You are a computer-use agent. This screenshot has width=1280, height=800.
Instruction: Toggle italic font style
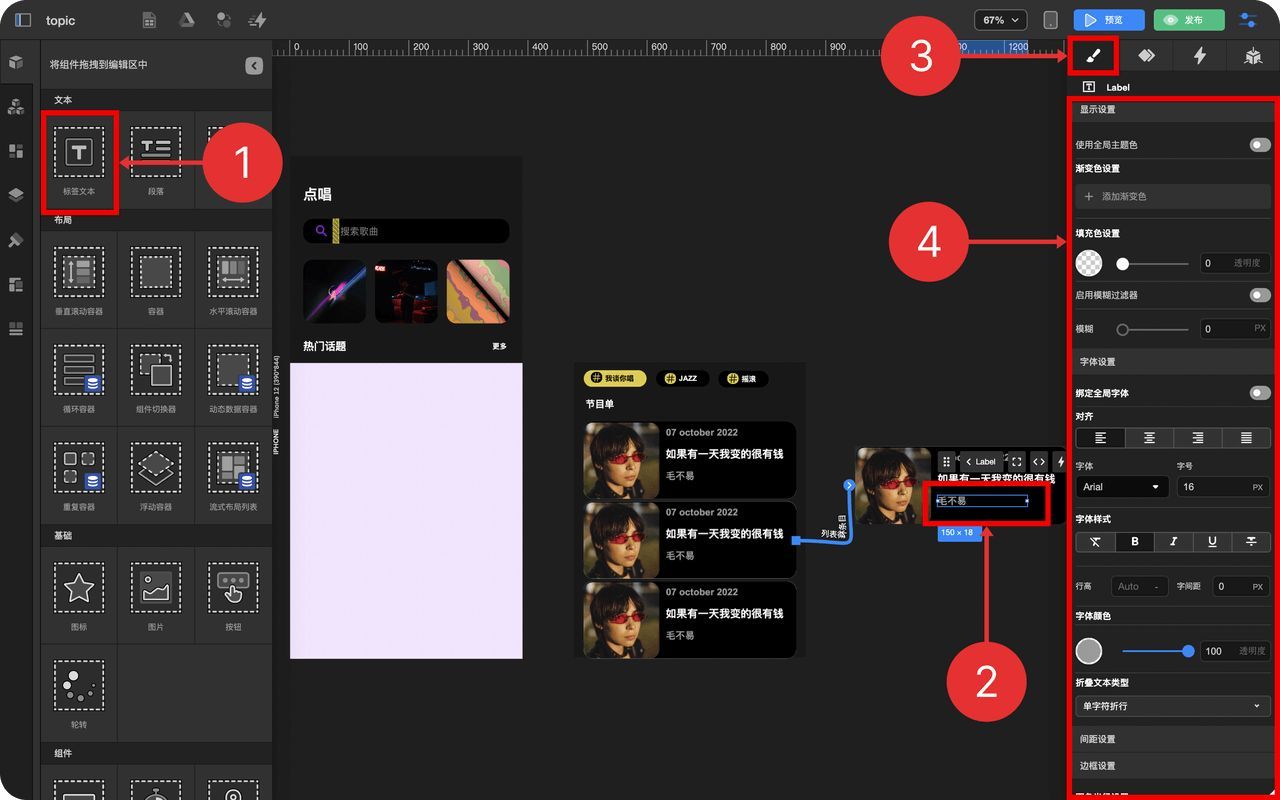click(1173, 541)
